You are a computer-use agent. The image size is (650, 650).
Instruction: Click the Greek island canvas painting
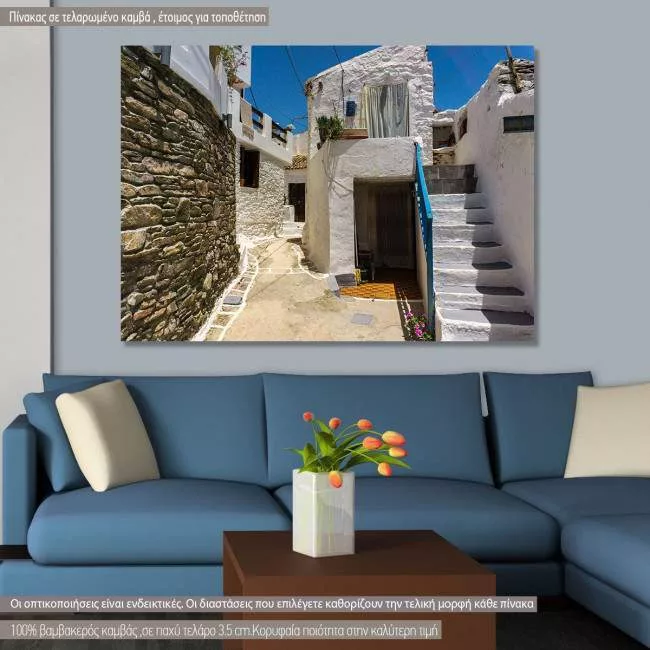click(327, 193)
